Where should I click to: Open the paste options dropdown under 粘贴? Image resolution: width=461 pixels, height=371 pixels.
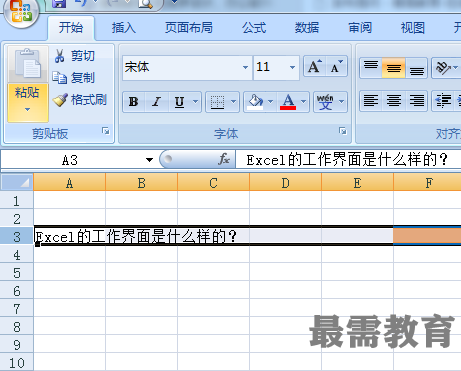pyautogui.click(x=28, y=102)
